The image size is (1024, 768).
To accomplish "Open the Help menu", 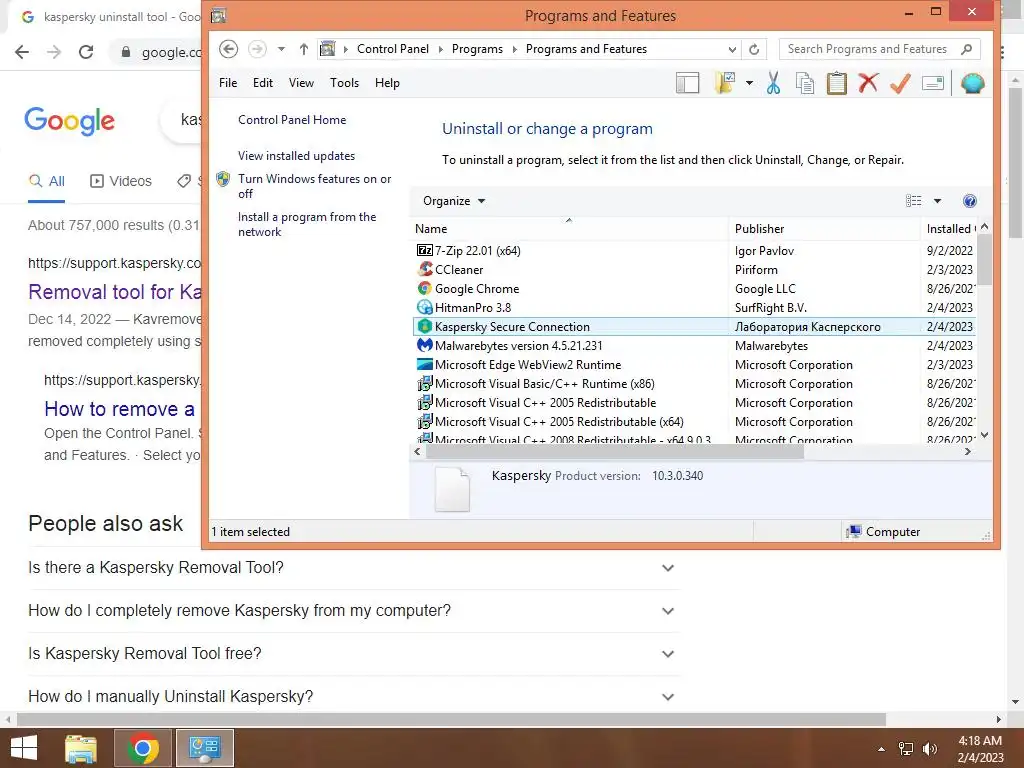I will point(387,83).
